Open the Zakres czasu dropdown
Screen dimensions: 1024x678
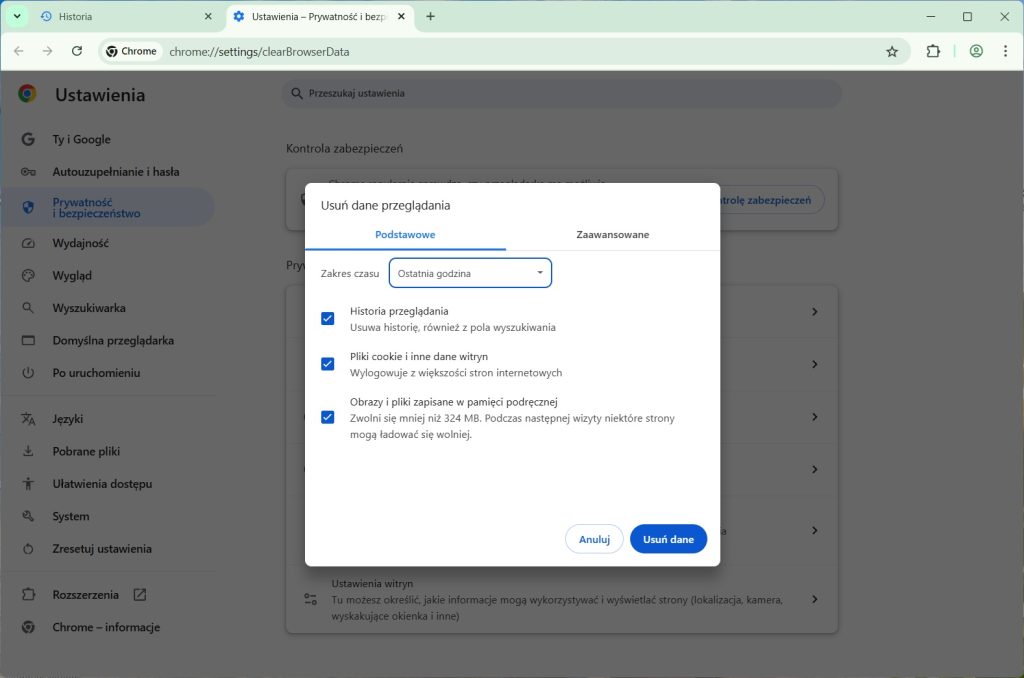[x=470, y=273]
